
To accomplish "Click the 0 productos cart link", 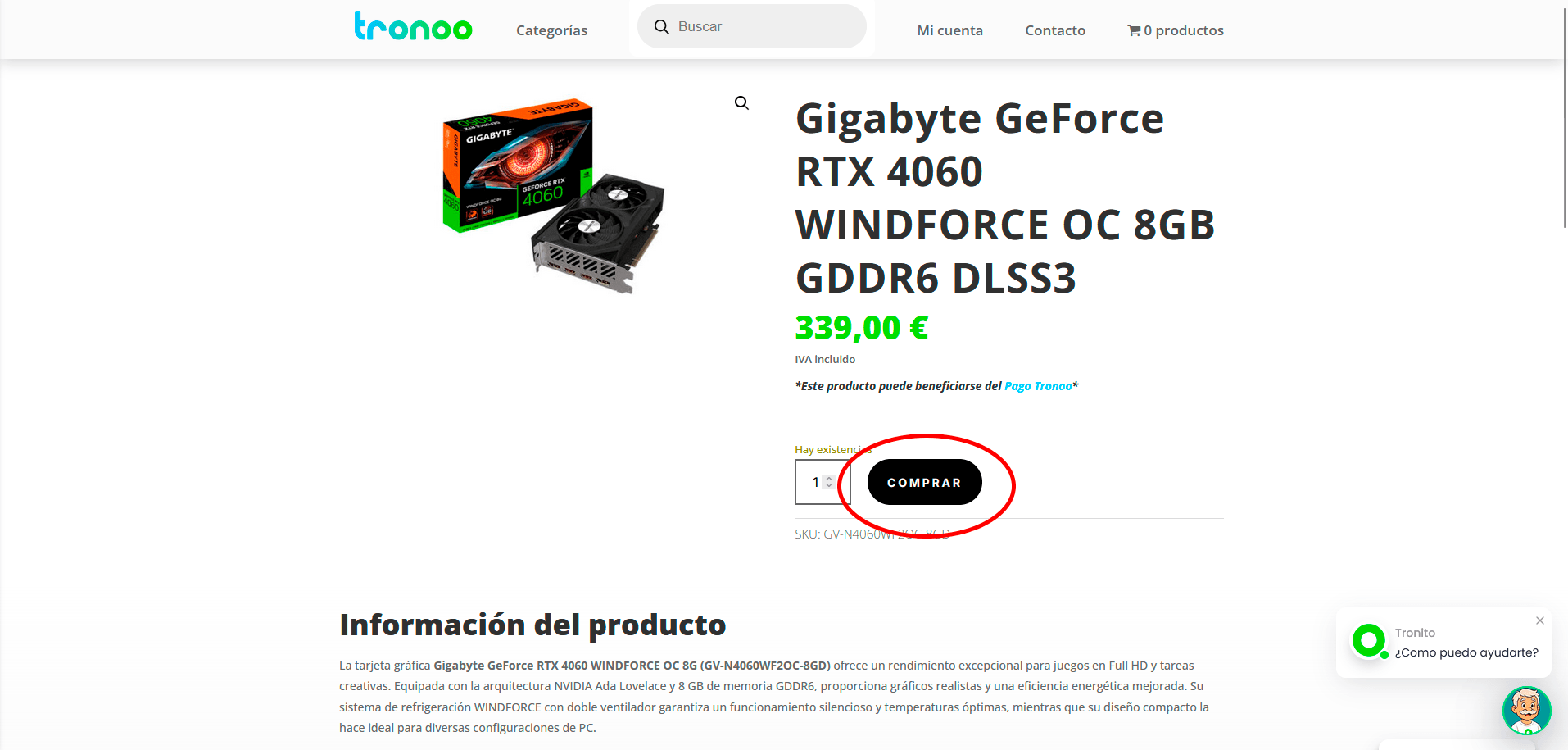I will pyautogui.click(x=1176, y=30).
